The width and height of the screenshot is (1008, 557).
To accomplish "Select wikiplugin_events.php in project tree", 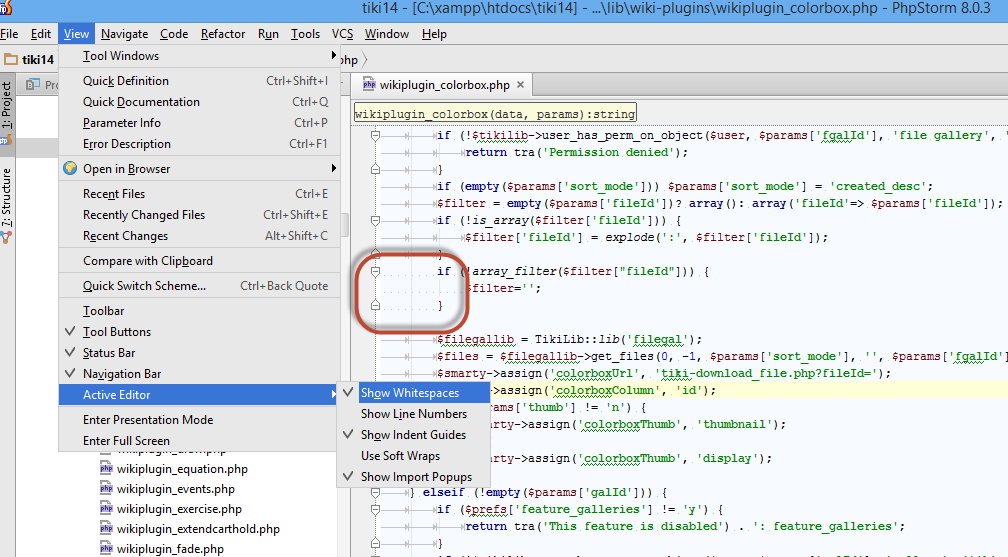I will click(x=176, y=489).
